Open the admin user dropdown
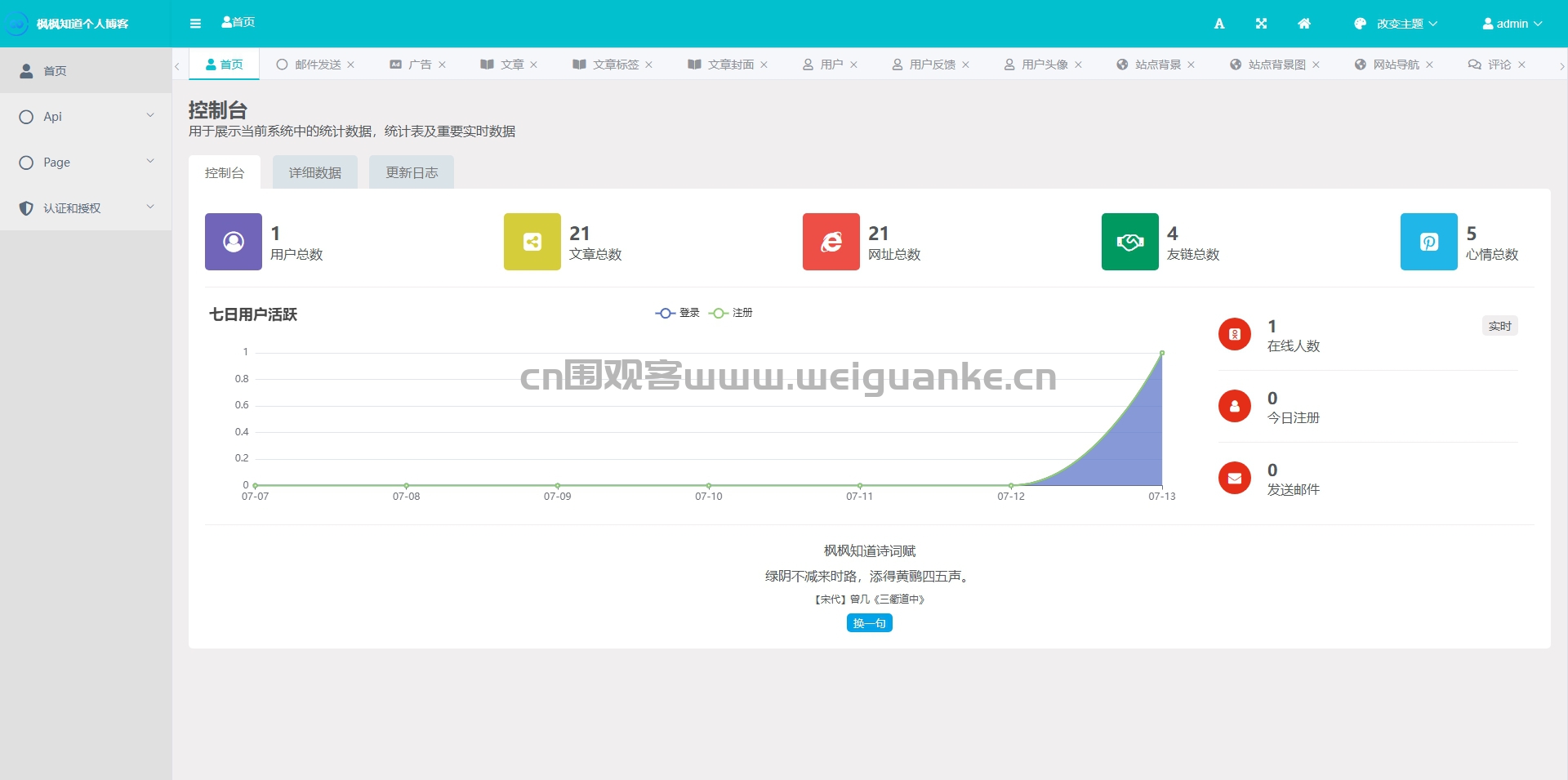The height and width of the screenshot is (780, 1568). point(1512,24)
